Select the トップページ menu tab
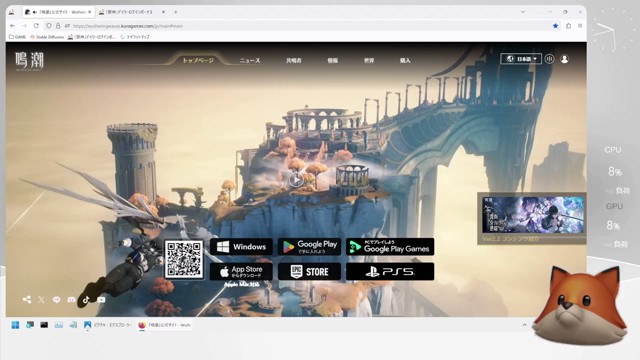This screenshot has height=360, width=640. click(198, 60)
